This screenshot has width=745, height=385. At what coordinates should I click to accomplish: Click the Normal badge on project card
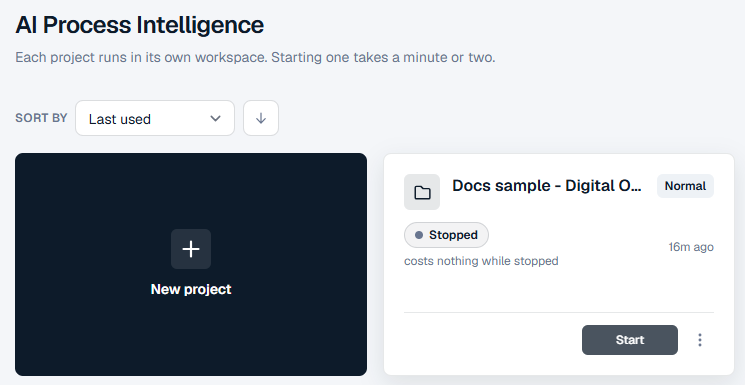685,186
